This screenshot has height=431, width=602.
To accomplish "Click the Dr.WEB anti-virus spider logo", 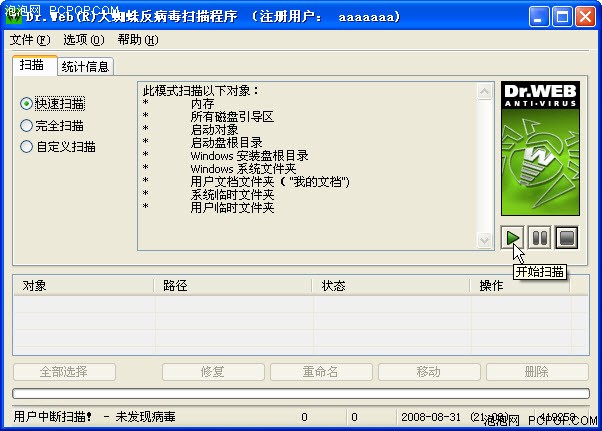I will 540,149.
